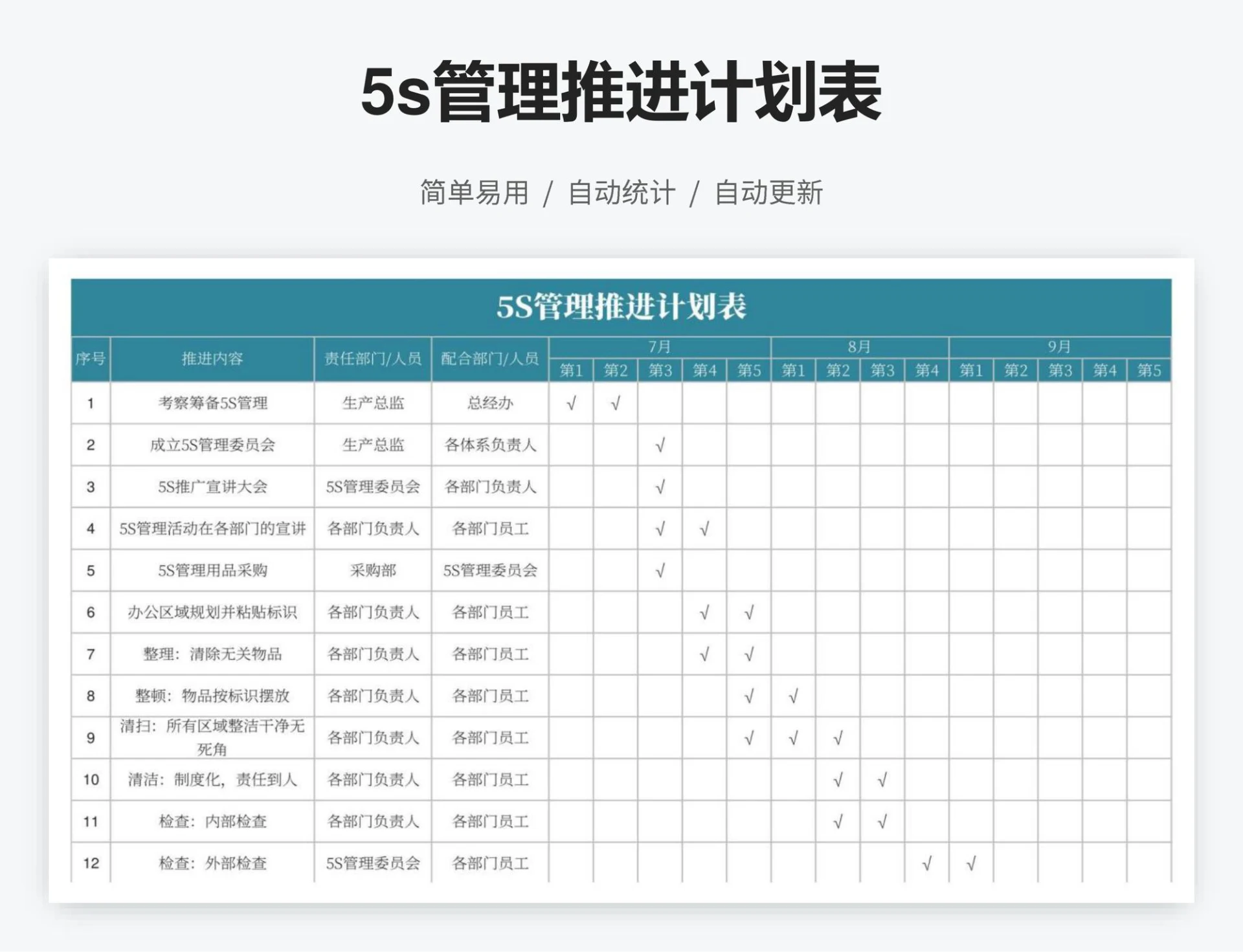Select the 5S推广宣讲大会 row number 3
This screenshot has height=952, width=1243.
click(91, 486)
